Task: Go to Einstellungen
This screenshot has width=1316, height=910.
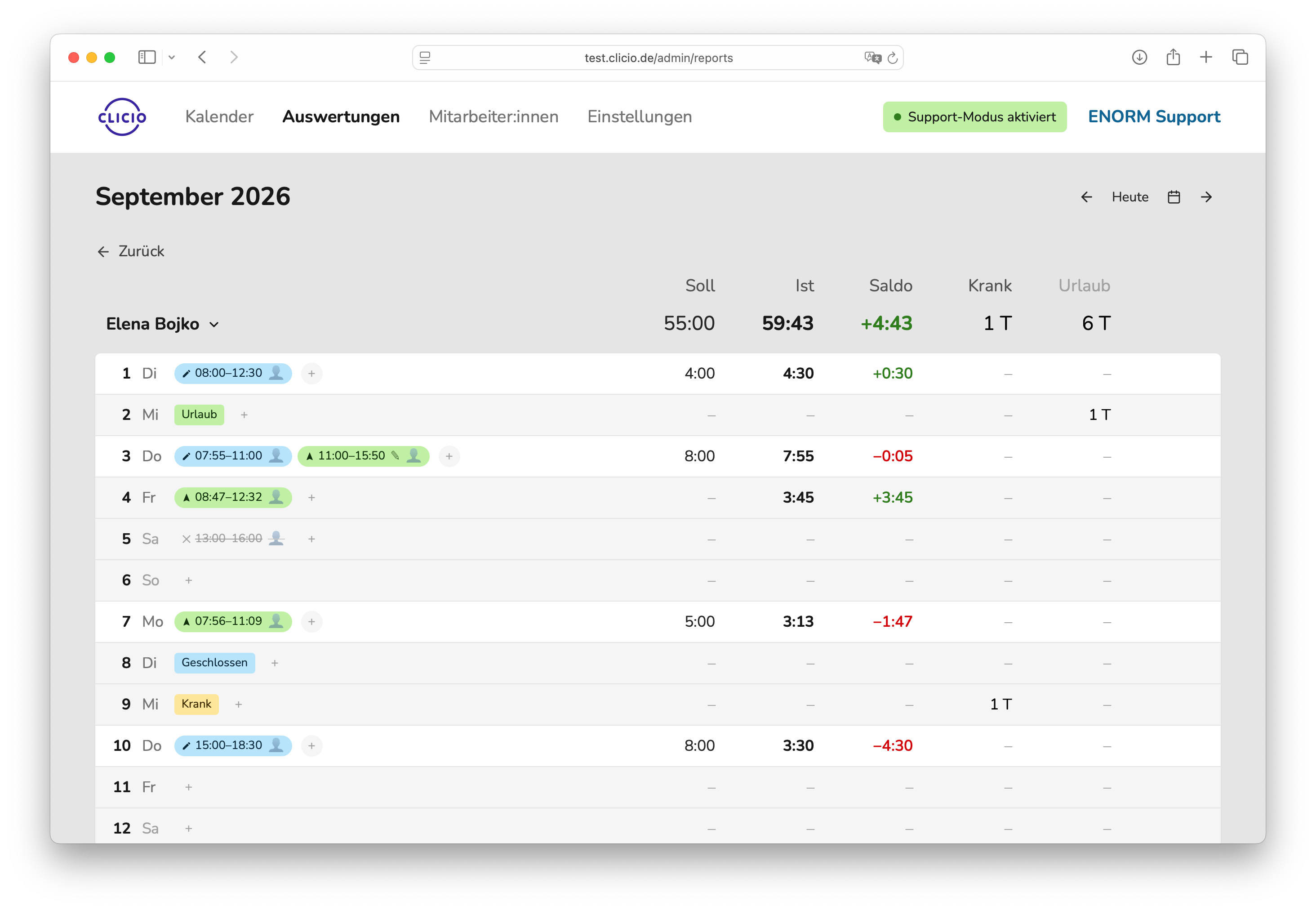Action: (640, 117)
